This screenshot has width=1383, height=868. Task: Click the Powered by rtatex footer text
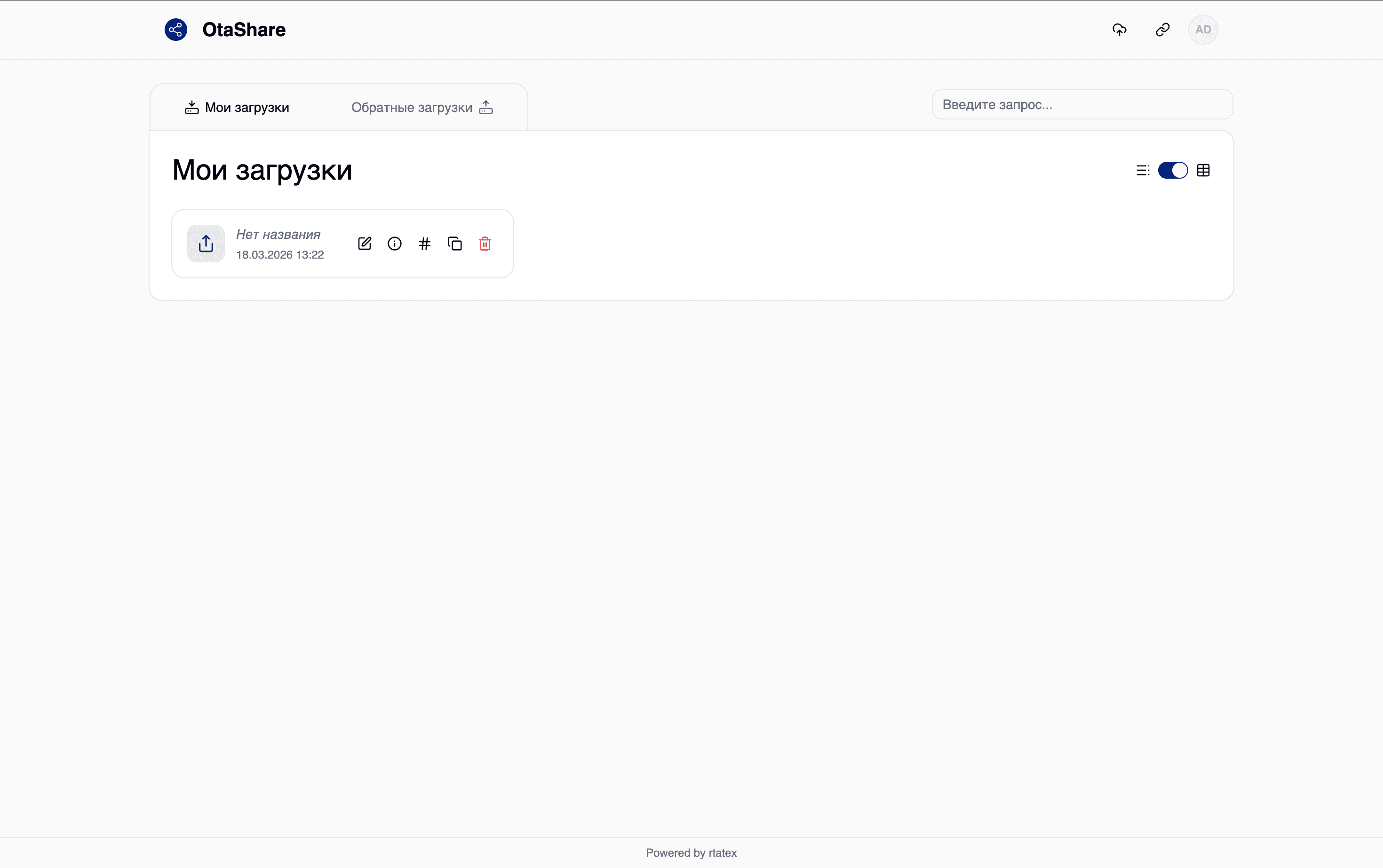click(x=691, y=852)
